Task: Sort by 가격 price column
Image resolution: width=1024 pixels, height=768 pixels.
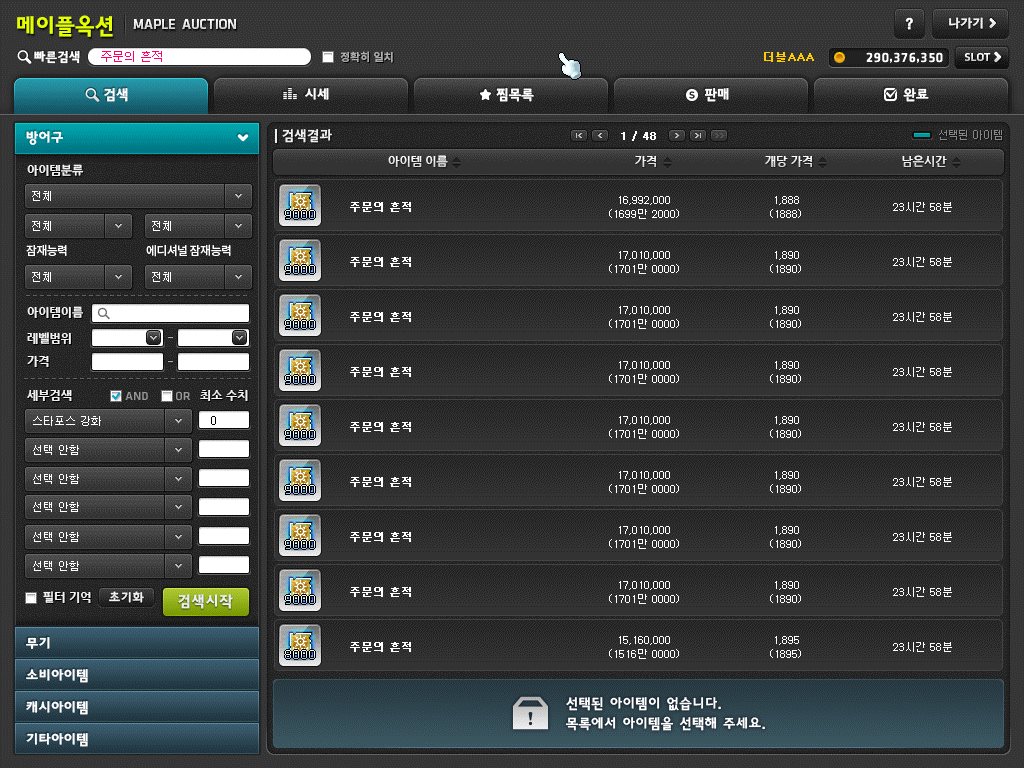Action: pos(652,161)
